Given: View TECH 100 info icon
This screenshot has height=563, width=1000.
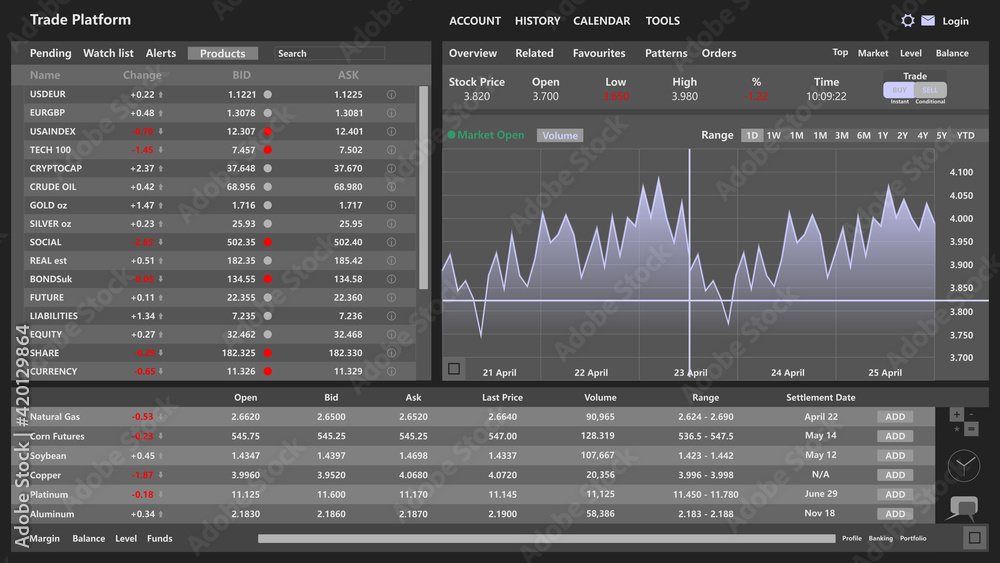Looking at the screenshot, I should point(391,150).
